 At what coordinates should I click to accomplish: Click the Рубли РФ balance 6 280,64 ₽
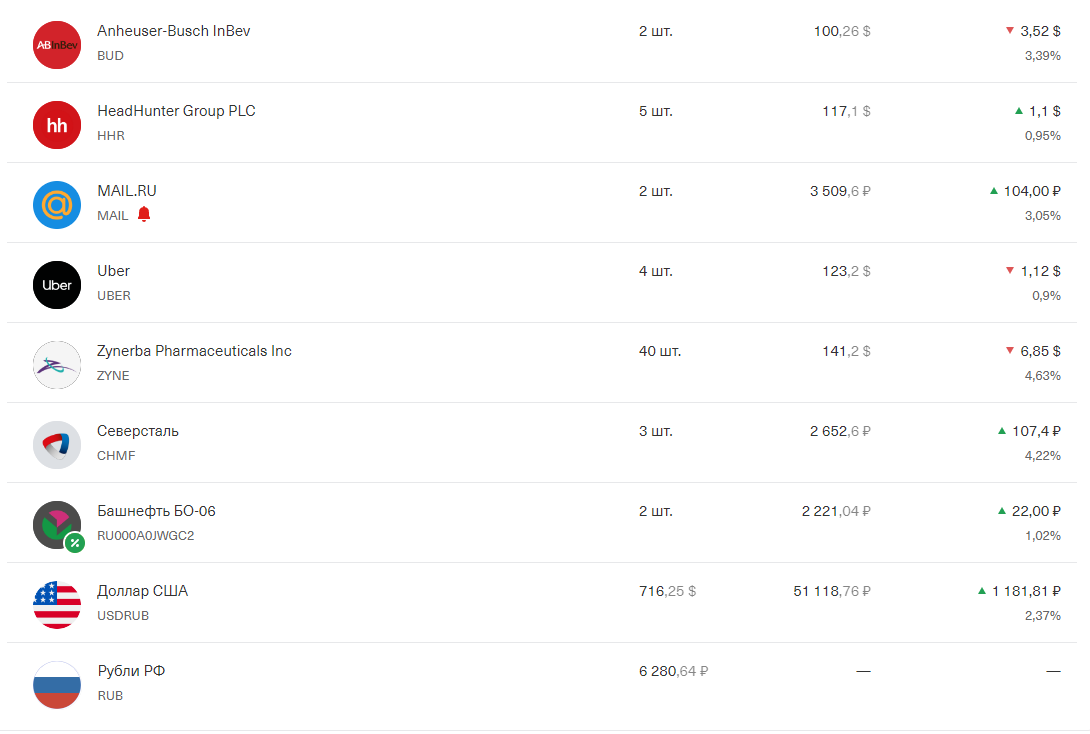[673, 671]
